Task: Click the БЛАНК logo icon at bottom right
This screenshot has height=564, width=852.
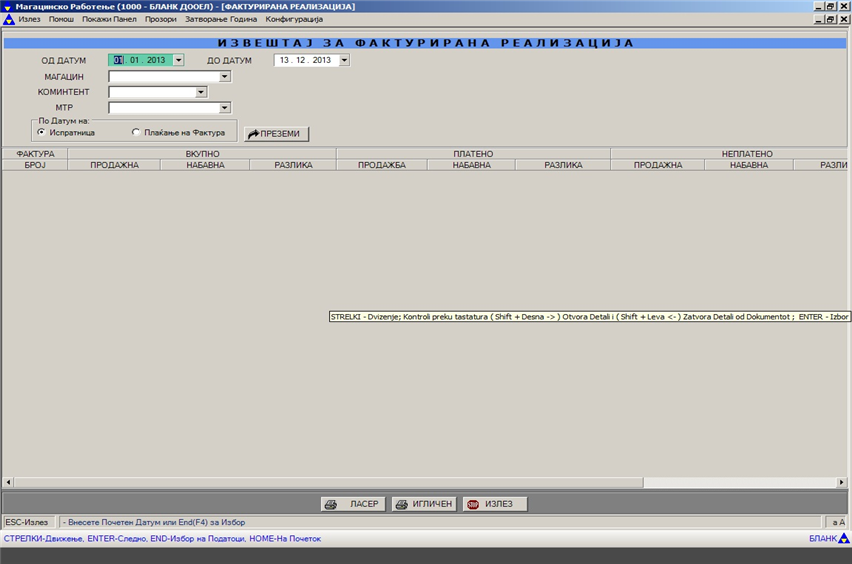Action: pos(843,539)
